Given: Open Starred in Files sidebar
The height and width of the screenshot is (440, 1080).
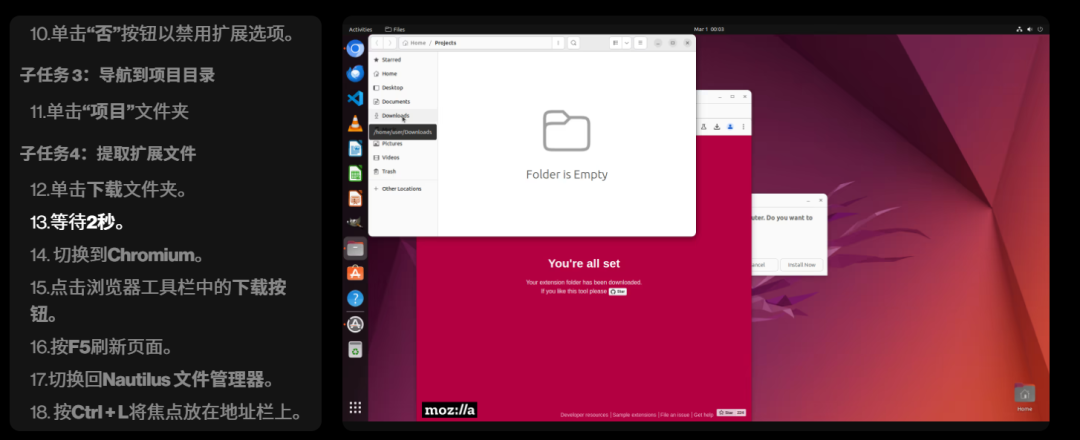Looking at the screenshot, I should pyautogui.click(x=403, y=60).
